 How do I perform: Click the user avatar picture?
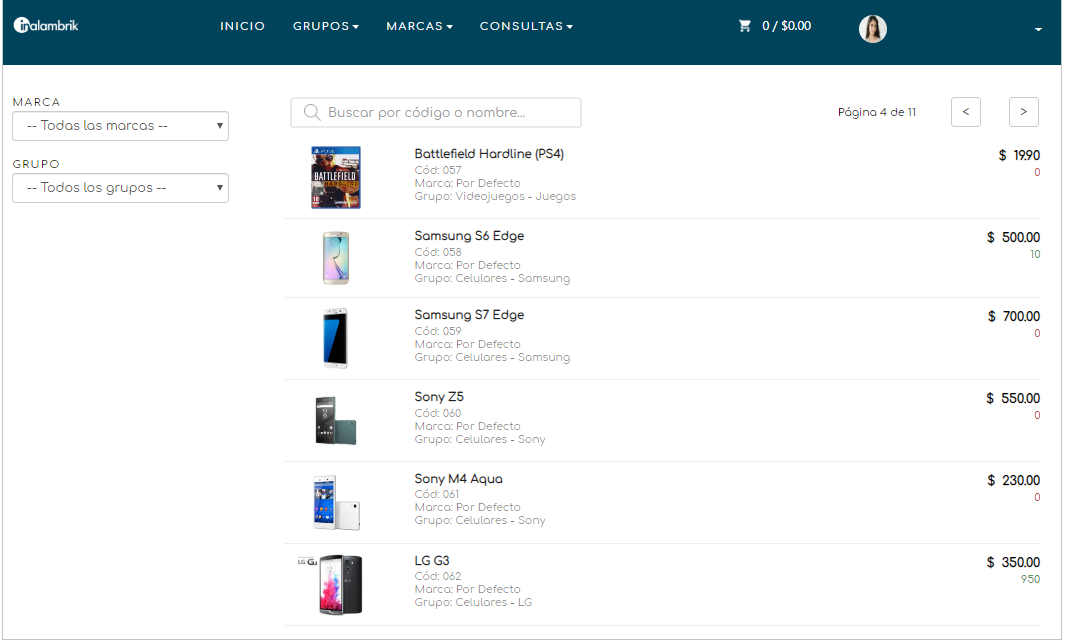873,29
